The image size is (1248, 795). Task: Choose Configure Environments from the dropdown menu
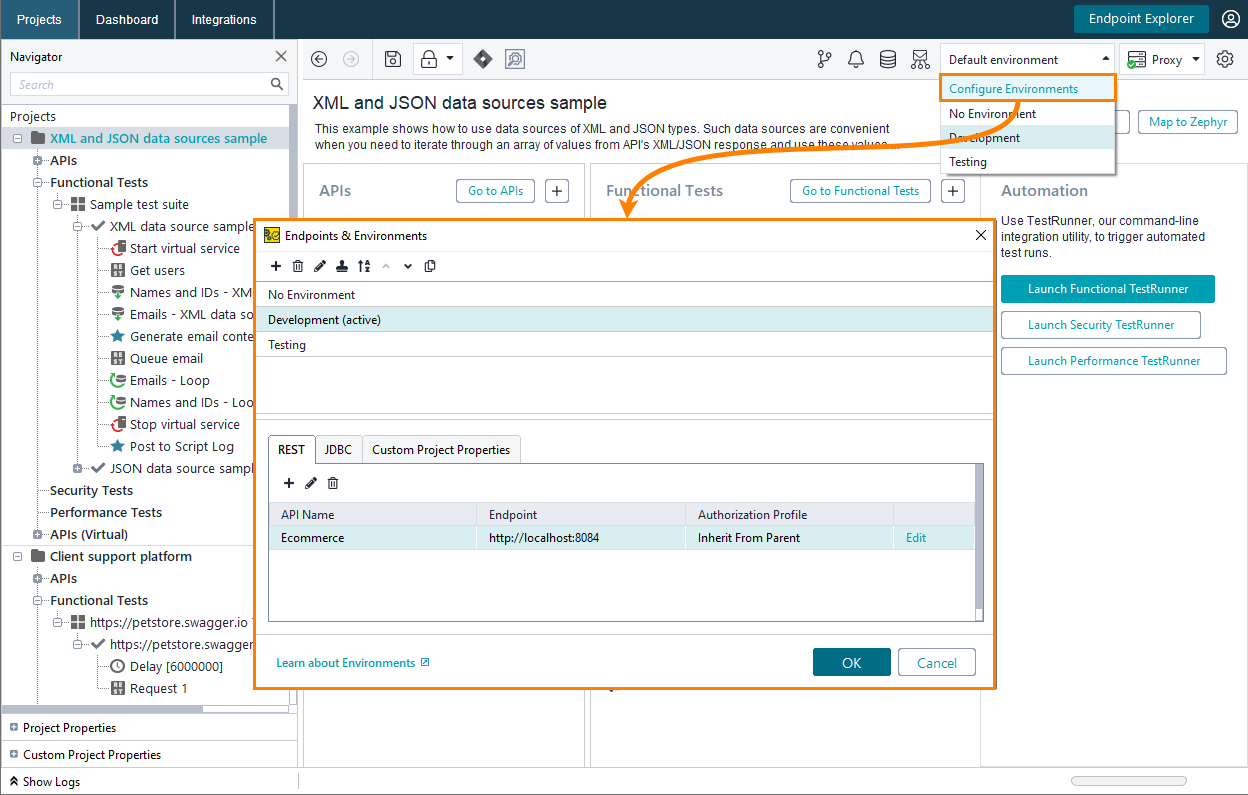pyautogui.click(x=1028, y=89)
